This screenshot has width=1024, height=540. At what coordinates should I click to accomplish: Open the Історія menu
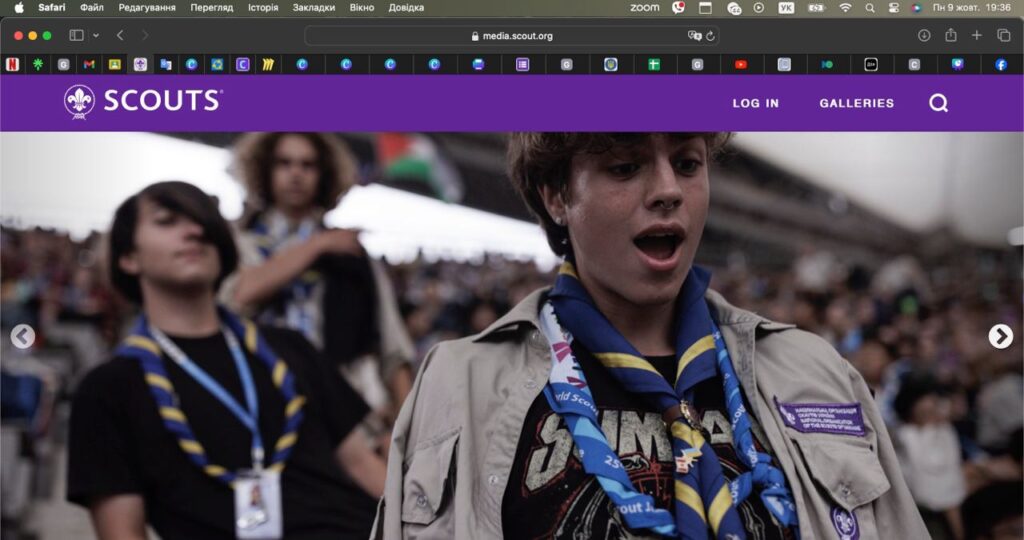pos(263,7)
